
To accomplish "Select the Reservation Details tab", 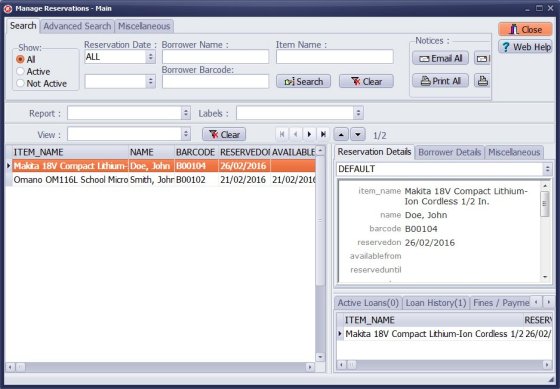I will (374, 152).
